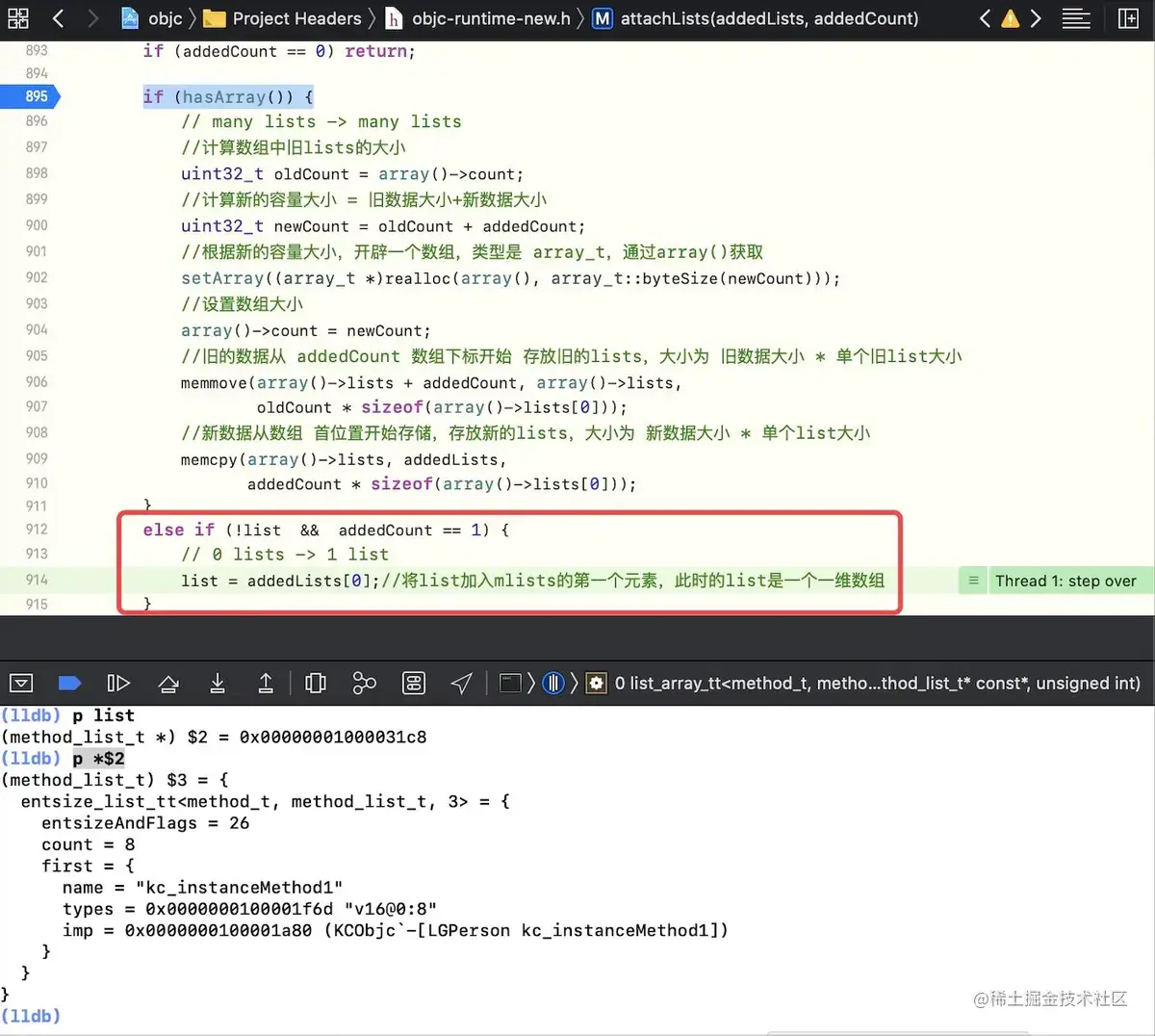Step into the function

pyautogui.click(x=218, y=684)
